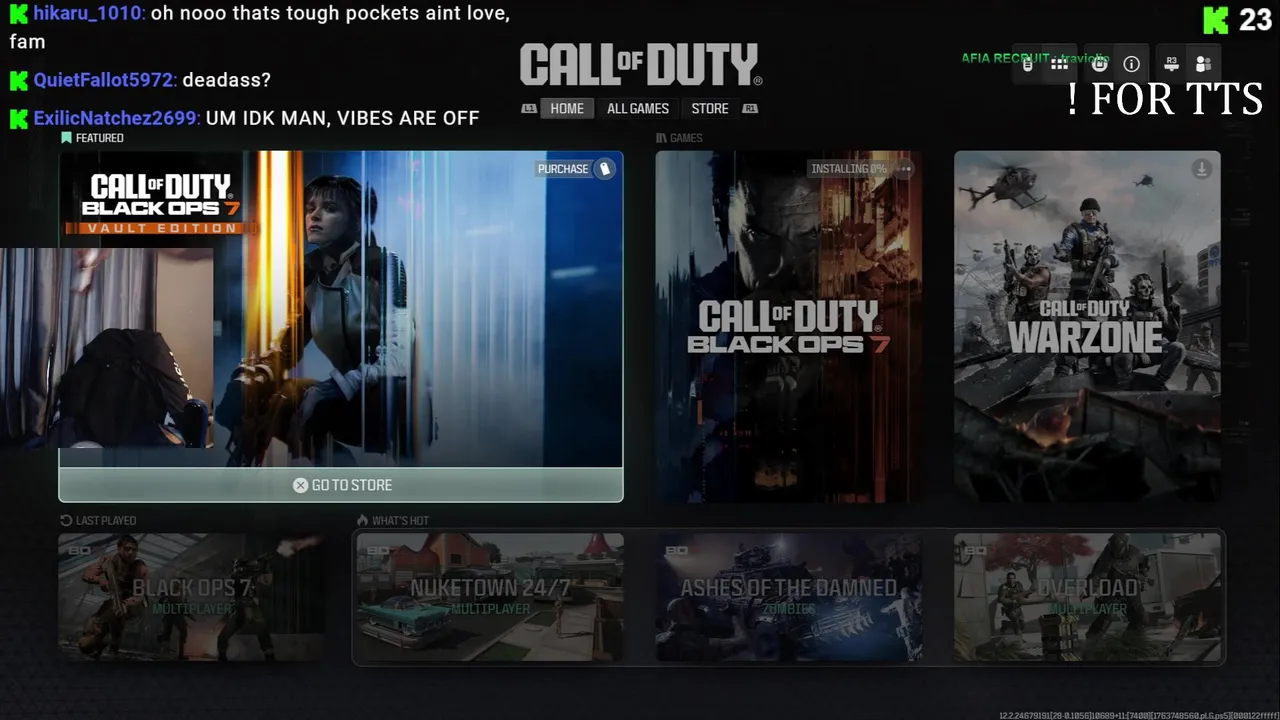Click the R1 bumper navigation icon

pos(750,109)
